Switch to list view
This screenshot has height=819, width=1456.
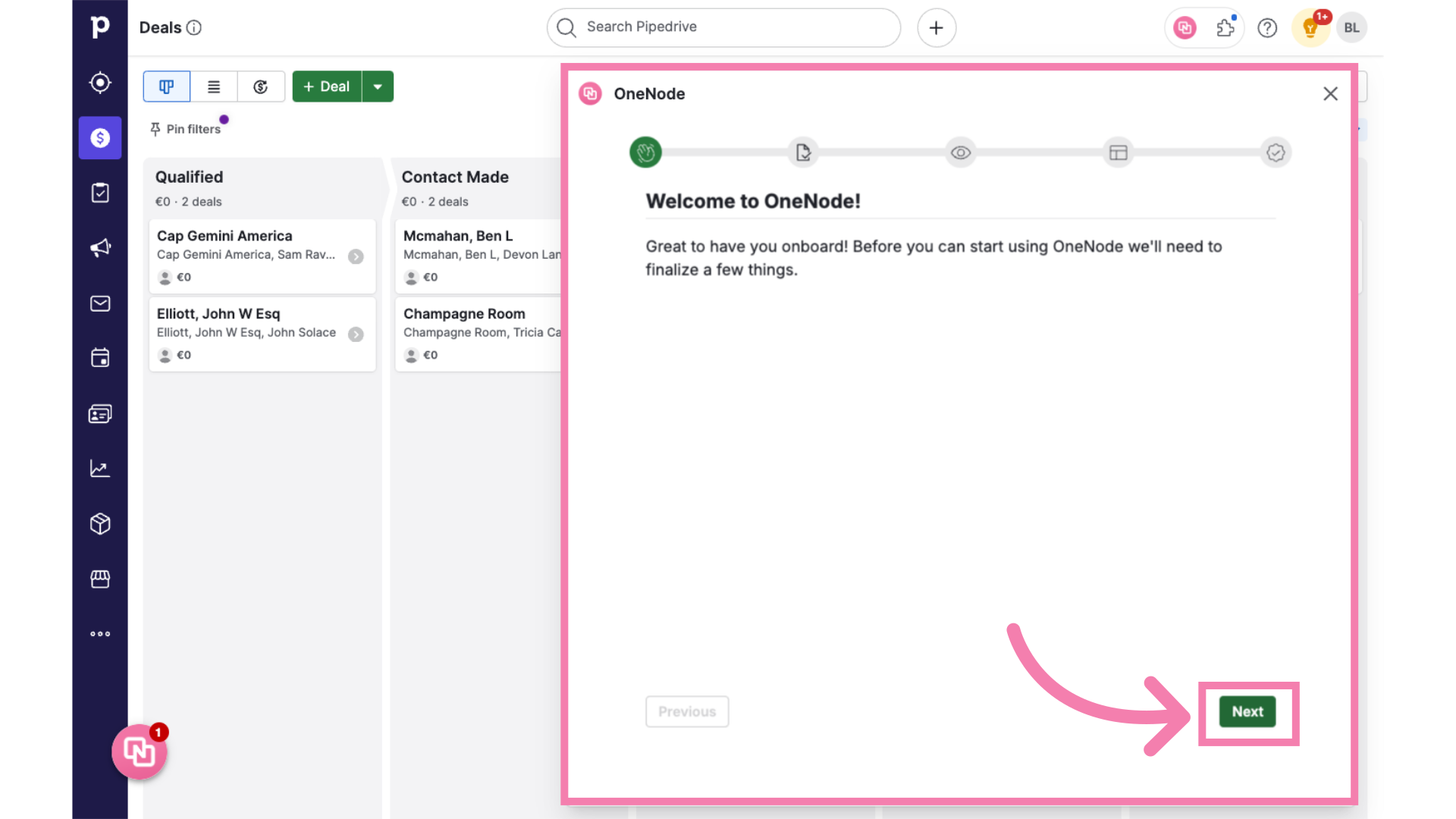(214, 86)
